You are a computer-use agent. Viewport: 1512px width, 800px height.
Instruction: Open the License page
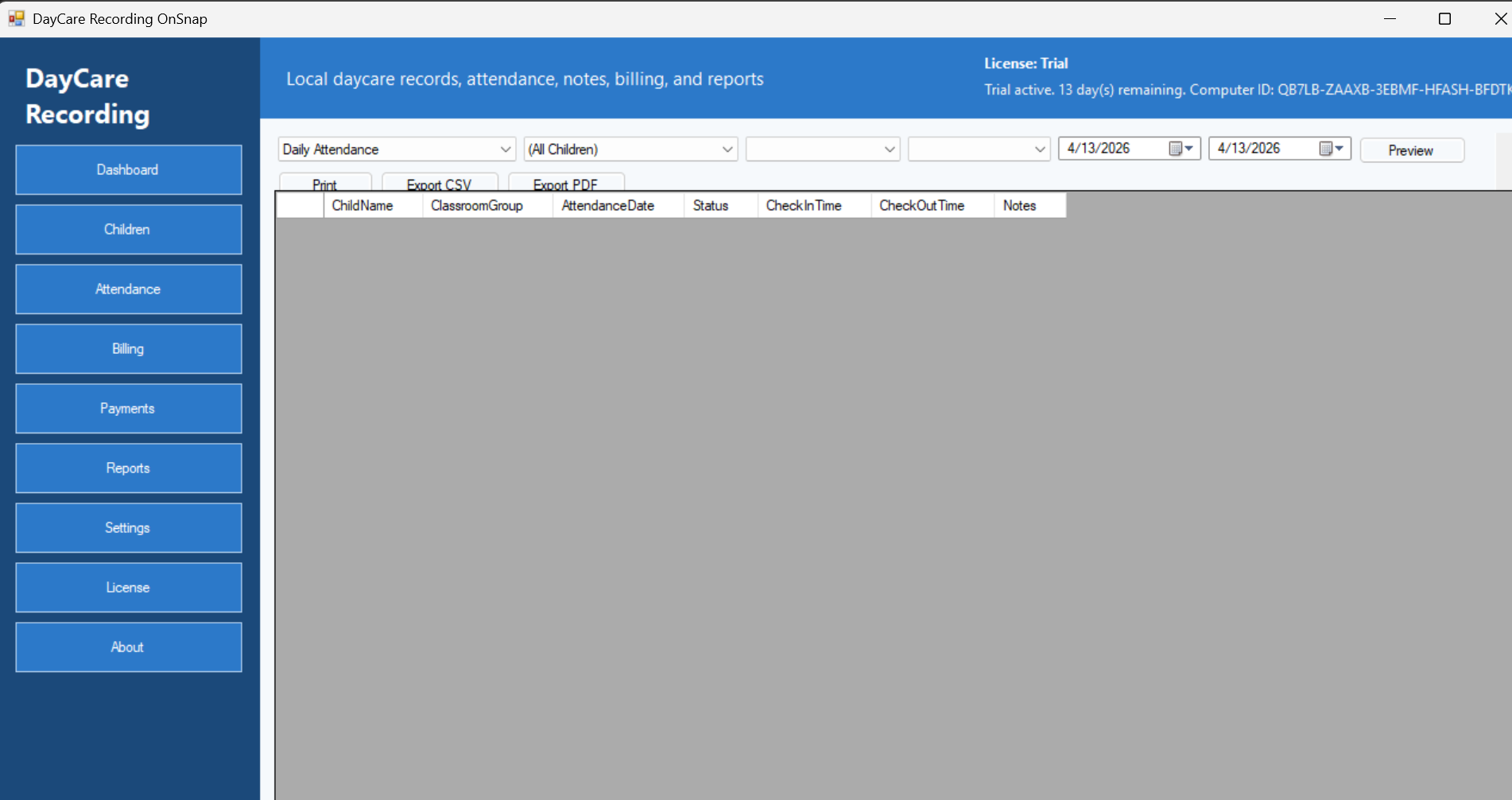pyautogui.click(x=129, y=587)
